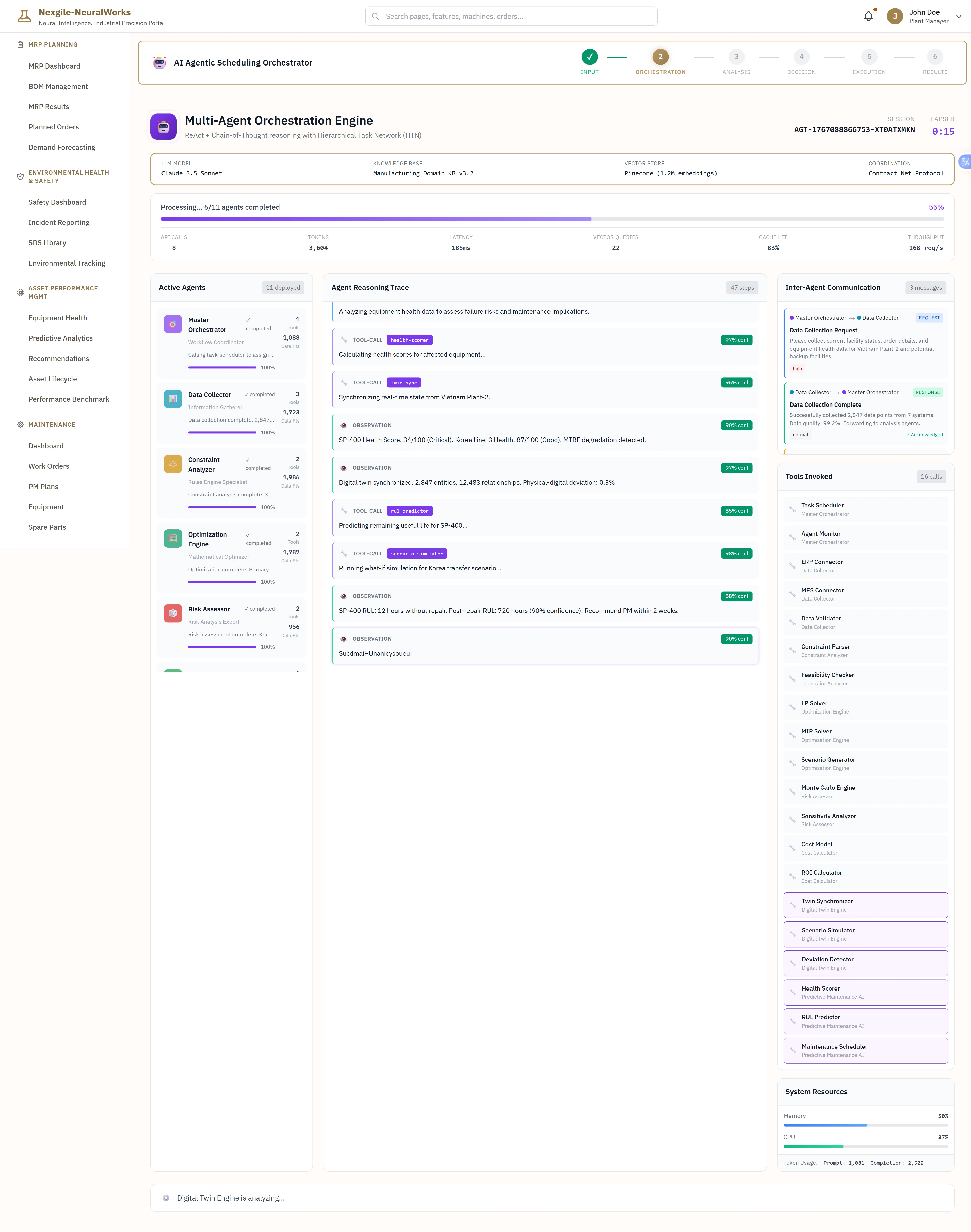
Task: Open Predictive Analytics in sidebar
Action: coord(60,338)
